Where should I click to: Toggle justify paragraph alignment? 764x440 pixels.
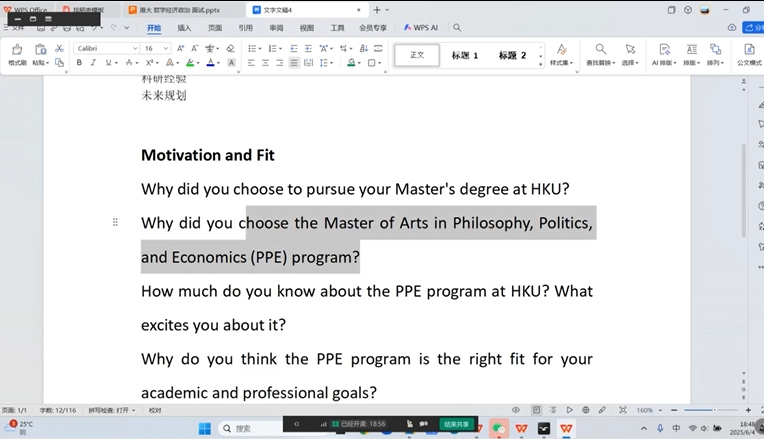tap(294, 63)
